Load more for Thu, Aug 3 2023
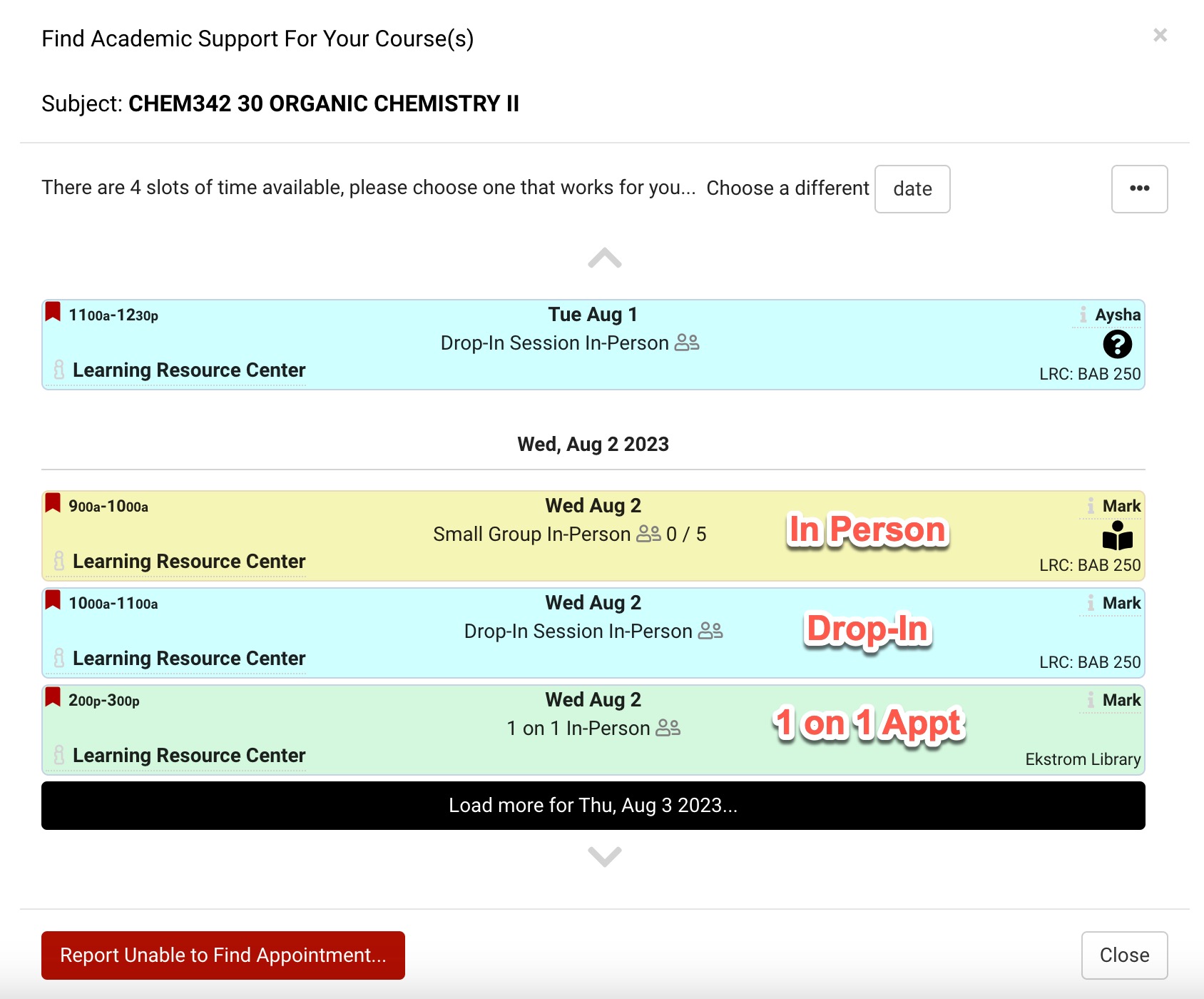1204x999 pixels. pos(593,806)
